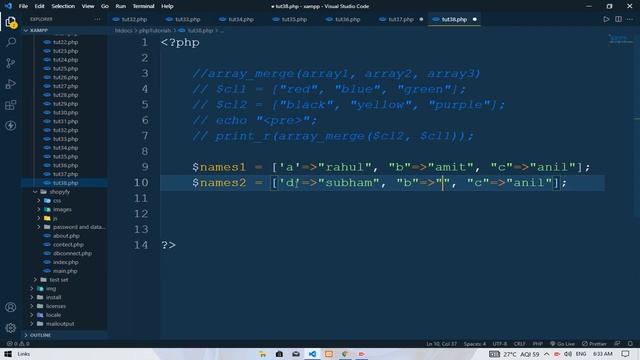
Task: Open the Search view in activity bar
Action: pyautogui.click(x=11, y=42)
